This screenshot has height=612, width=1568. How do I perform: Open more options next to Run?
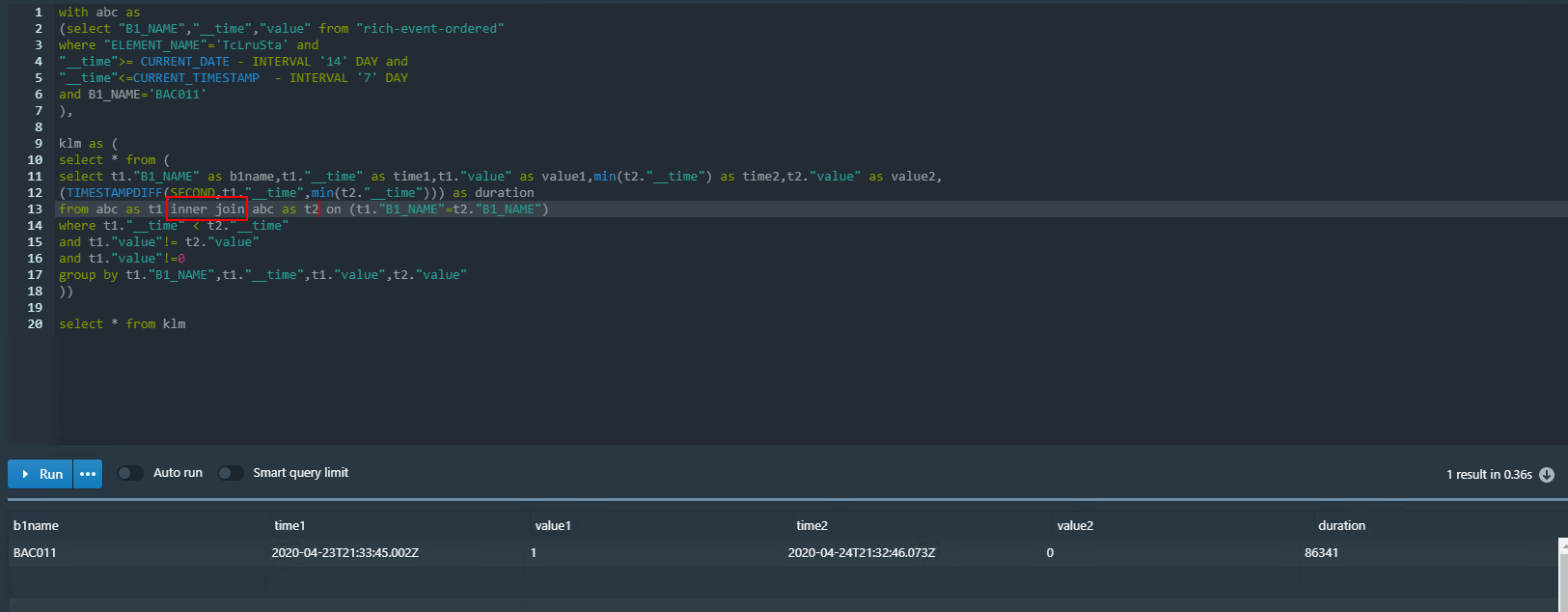[x=88, y=474]
